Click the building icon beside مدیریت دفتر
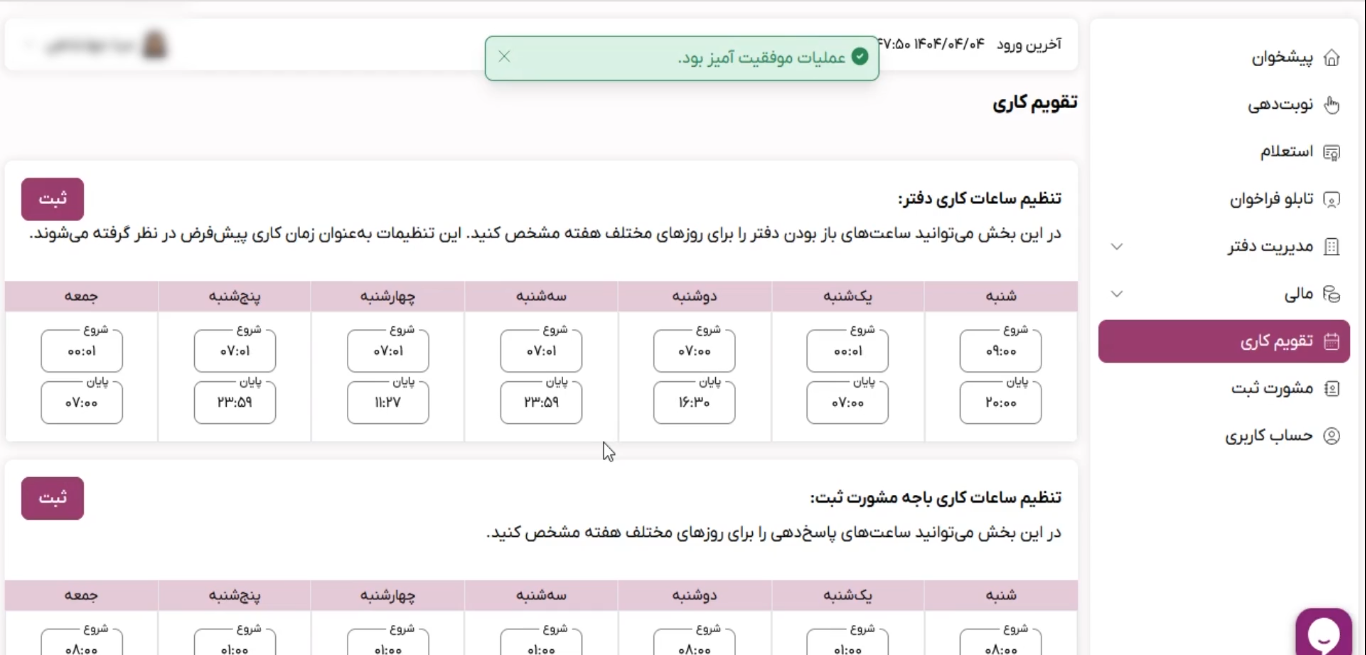Image resolution: width=1366 pixels, height=655 pixels. pyautogui.click(x=1331, y=246)
